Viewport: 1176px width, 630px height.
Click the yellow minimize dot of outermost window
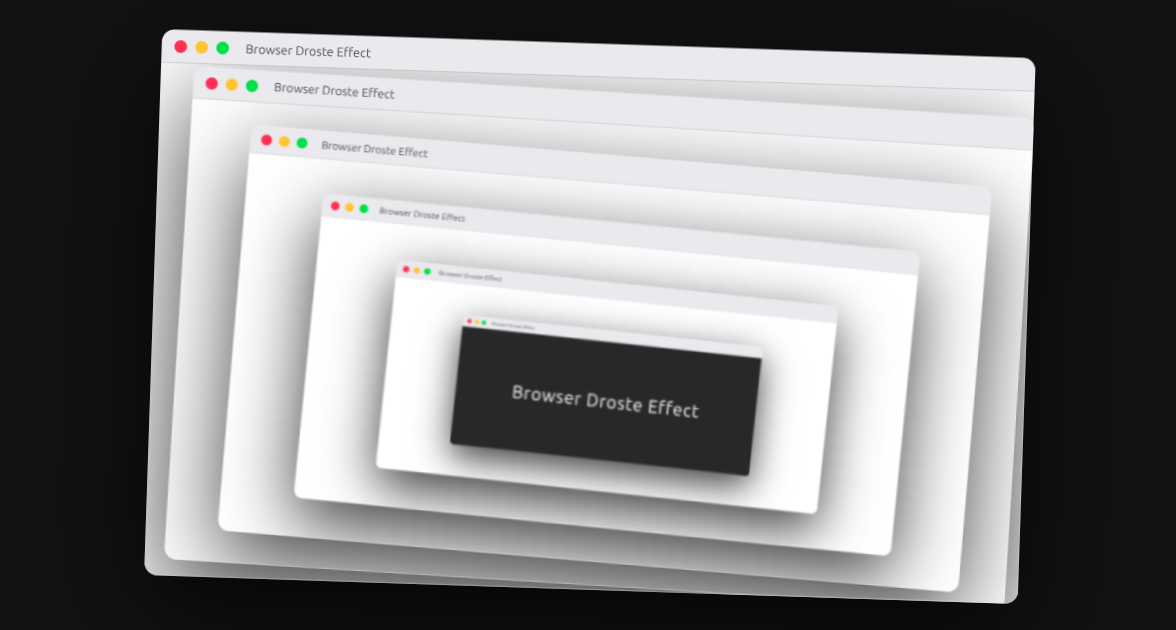click(x=202, y=47)
